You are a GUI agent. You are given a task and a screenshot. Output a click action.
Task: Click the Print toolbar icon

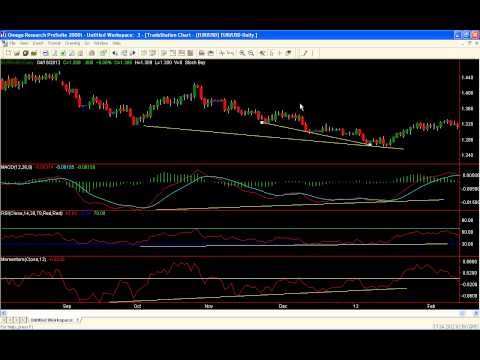pyautogui.click(x=92, y=53)
